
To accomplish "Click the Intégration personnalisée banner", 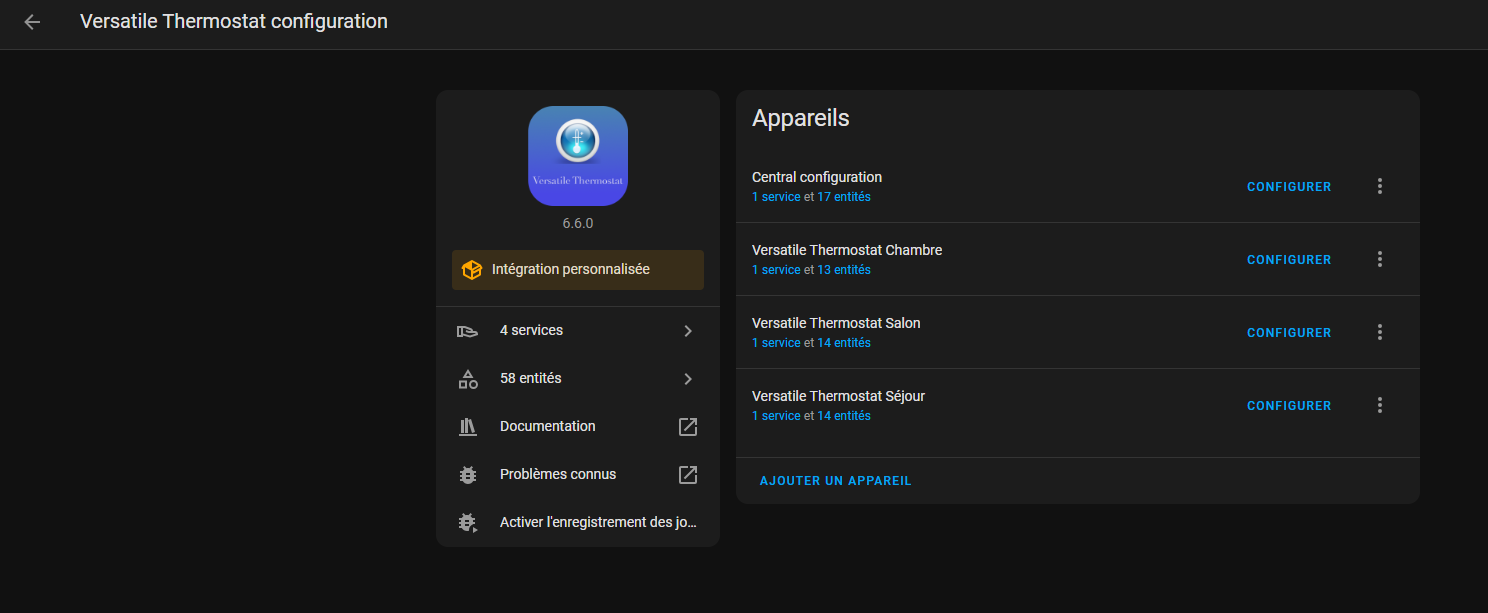I will [578, 270].
